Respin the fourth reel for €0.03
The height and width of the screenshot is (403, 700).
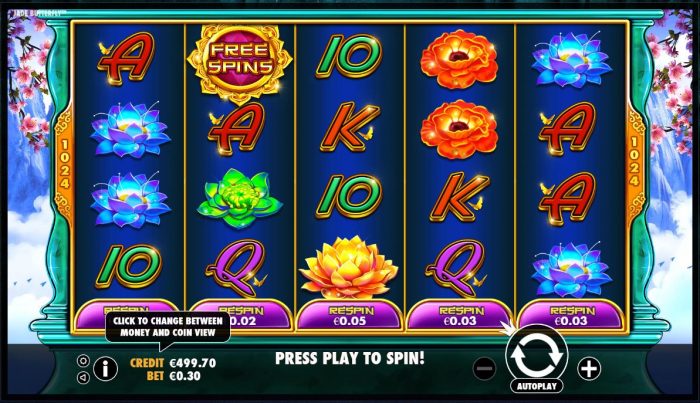(460, 316)
